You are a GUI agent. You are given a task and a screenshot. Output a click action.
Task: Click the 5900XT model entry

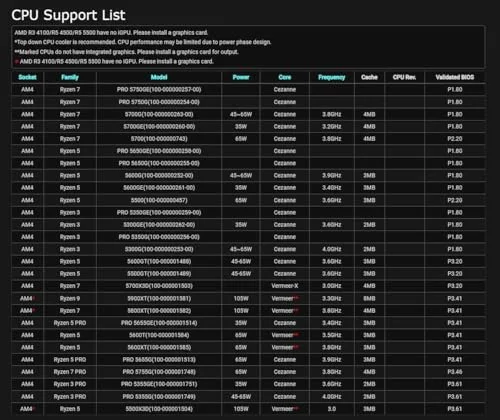point(159,298)
